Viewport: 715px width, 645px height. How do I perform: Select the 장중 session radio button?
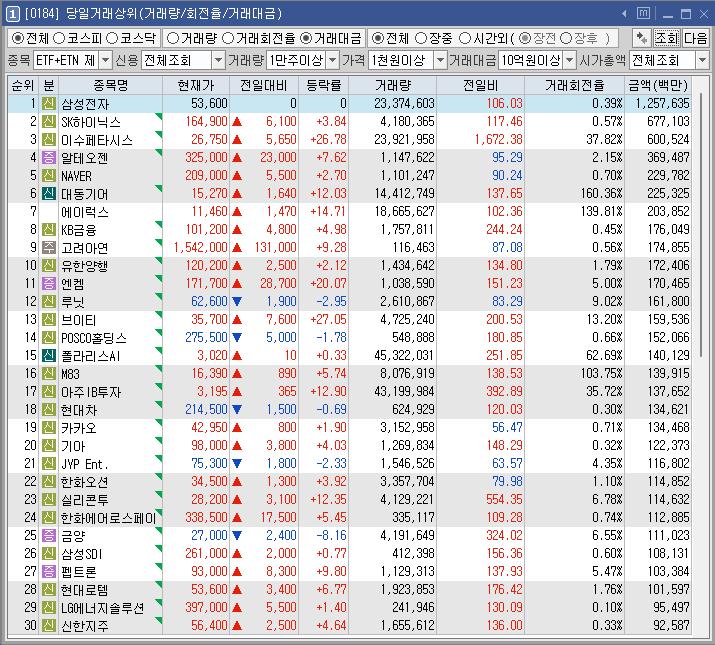click(421, 38)
